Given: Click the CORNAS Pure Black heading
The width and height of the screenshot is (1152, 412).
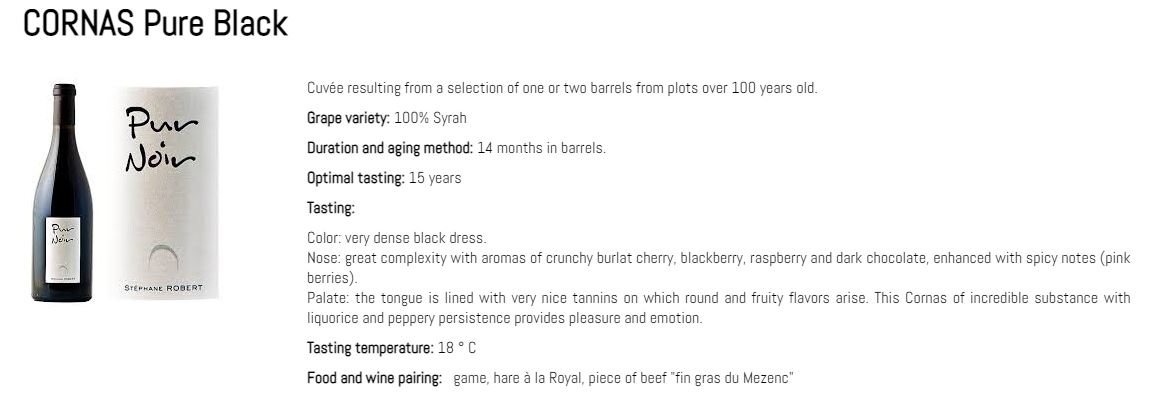Looking at the screenshot, I should [x=155, y=24].
